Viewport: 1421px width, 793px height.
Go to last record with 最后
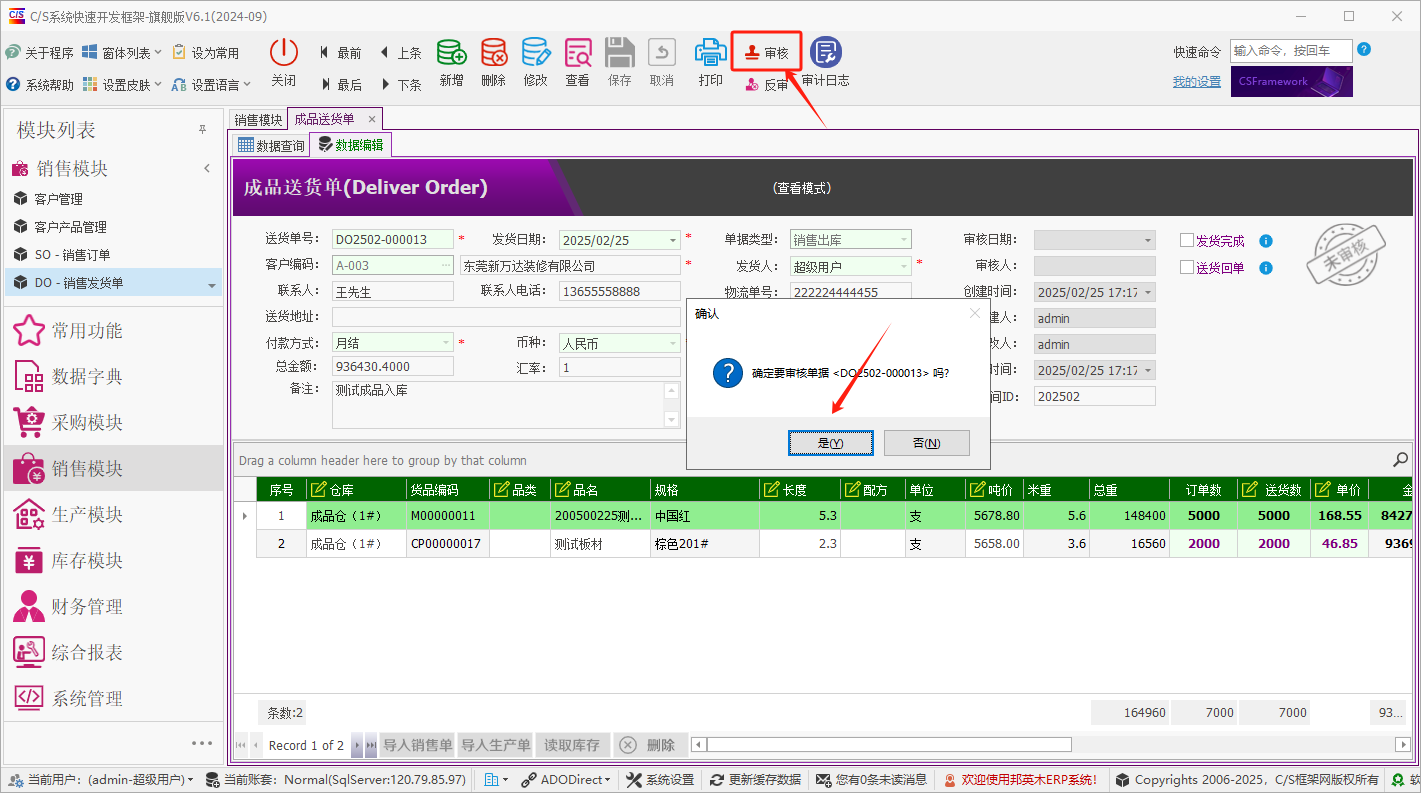click(341, 85)
